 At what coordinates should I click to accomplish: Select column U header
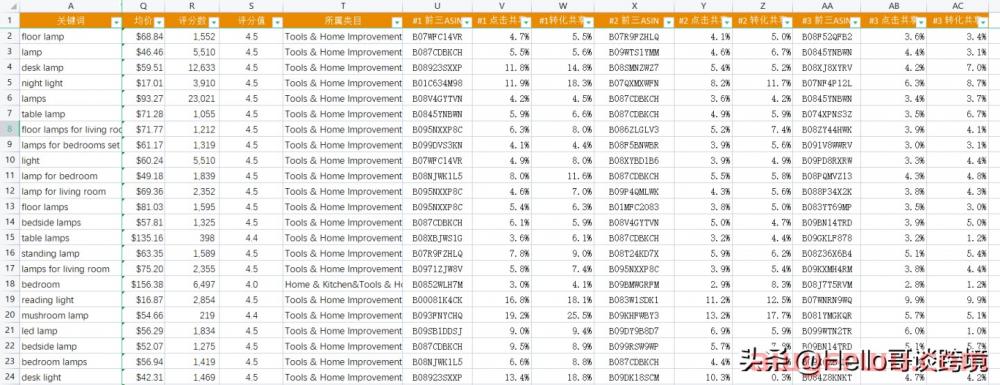coord(438,6)
